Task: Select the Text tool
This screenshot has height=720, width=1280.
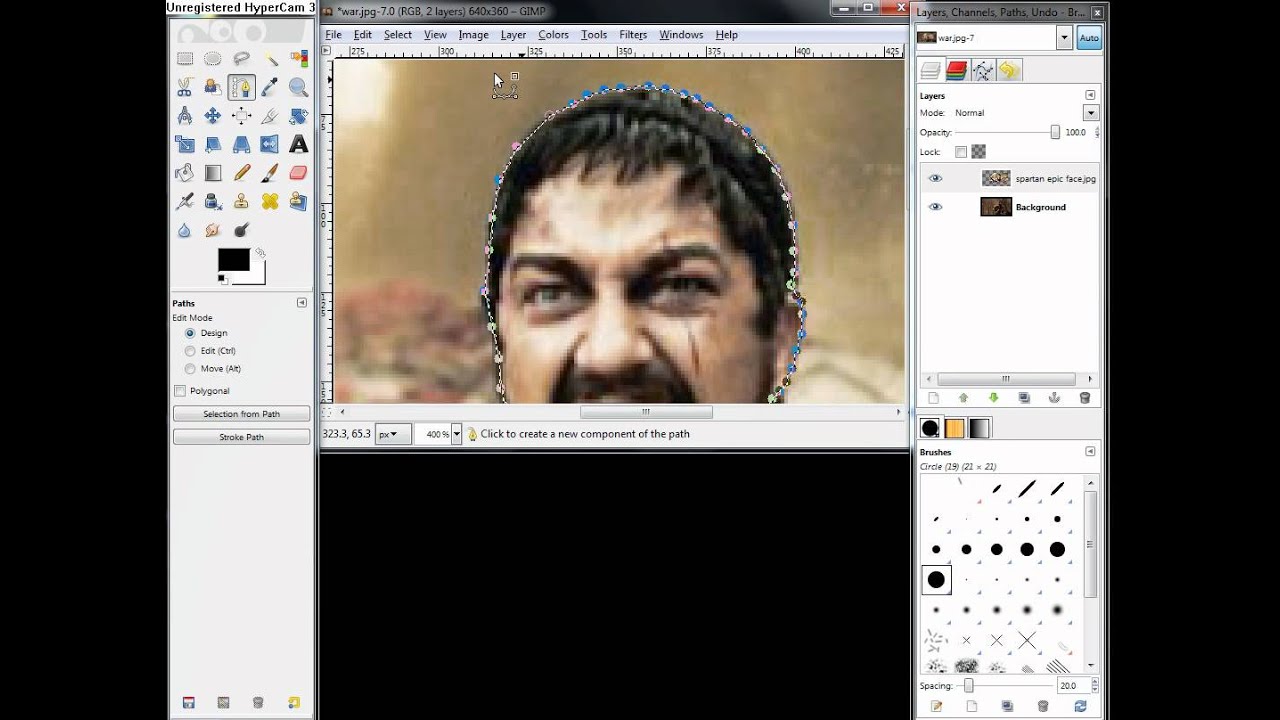Action: pos(298,145)
